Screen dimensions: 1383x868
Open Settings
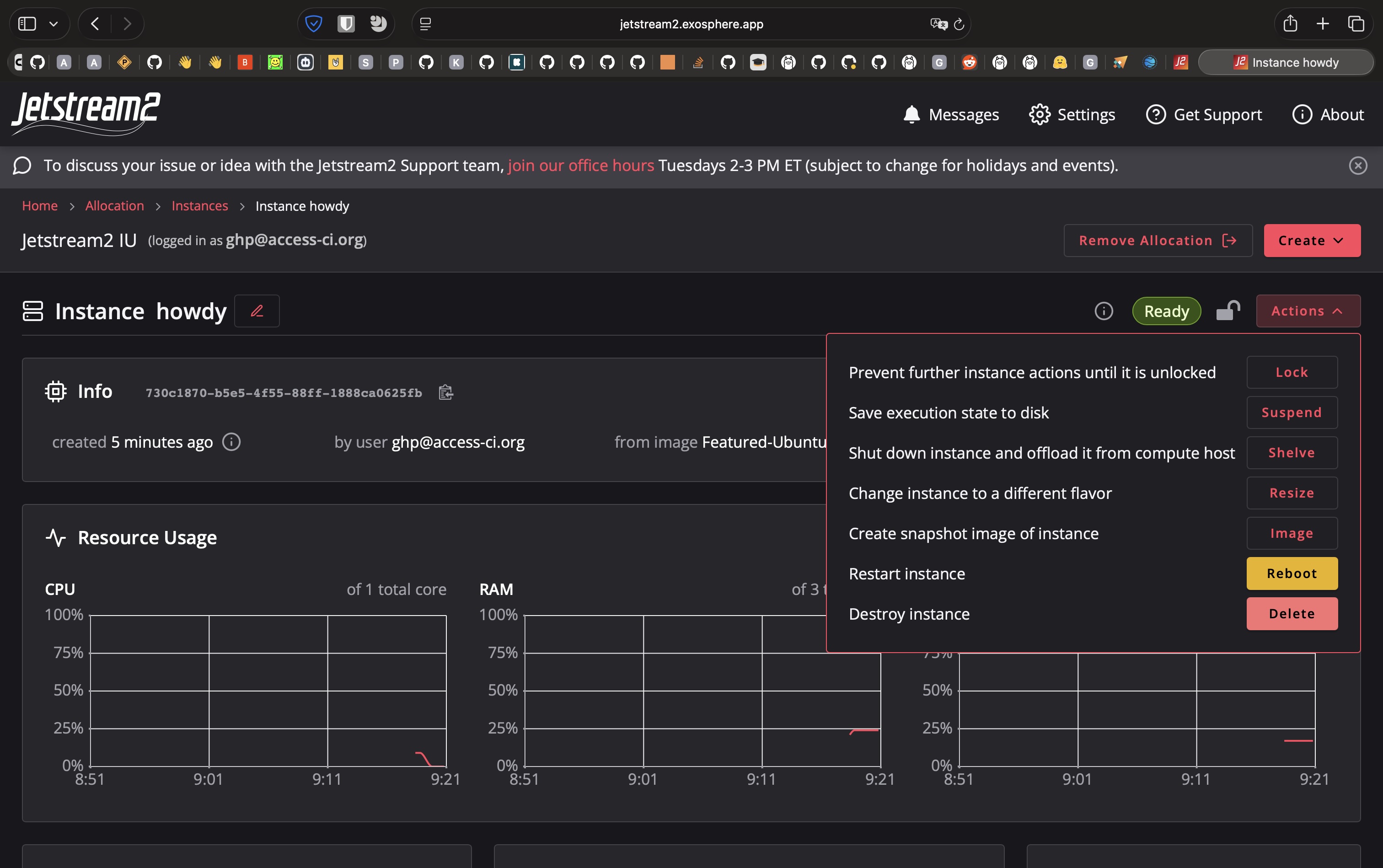1072,114
